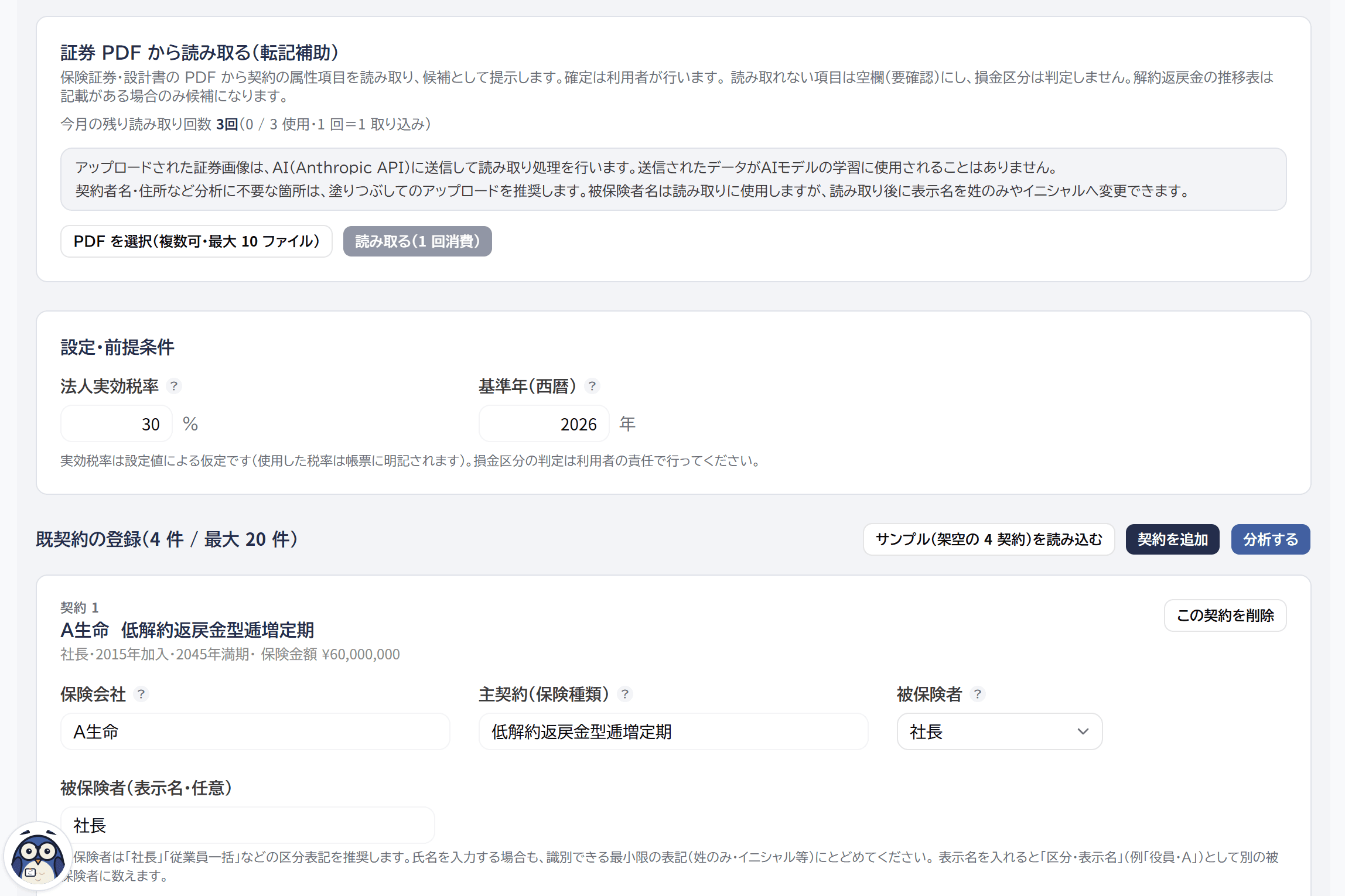This screenshot has height=896, width=1345.
Task: Load サンプル(架空の 4 契約) data
Action: (988, 539)
